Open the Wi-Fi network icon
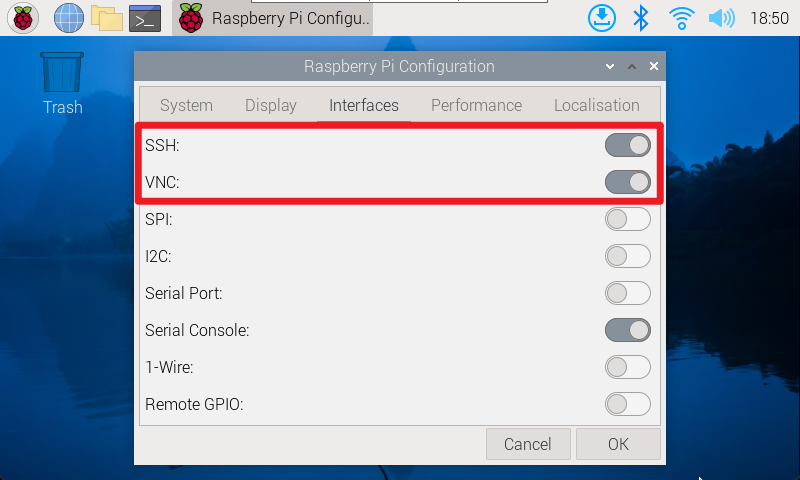 click(682, 18)
